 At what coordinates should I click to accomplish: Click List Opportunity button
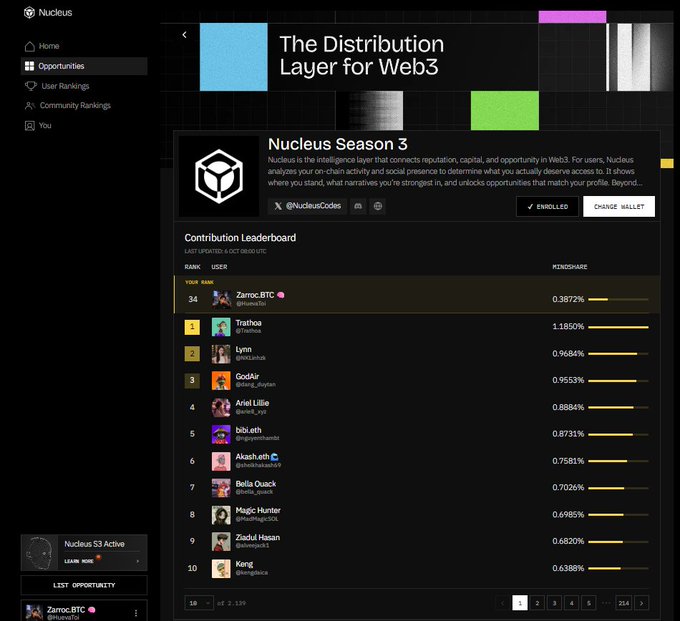point(84,585)
